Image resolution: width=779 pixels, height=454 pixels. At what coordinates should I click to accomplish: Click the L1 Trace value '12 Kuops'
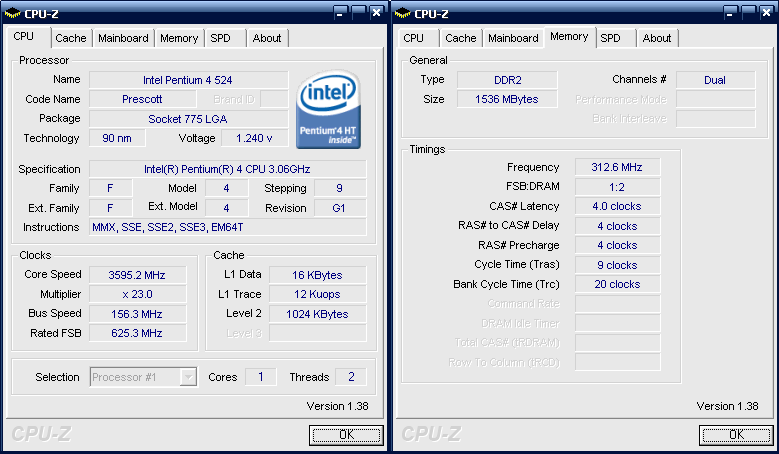coord(317,294)
